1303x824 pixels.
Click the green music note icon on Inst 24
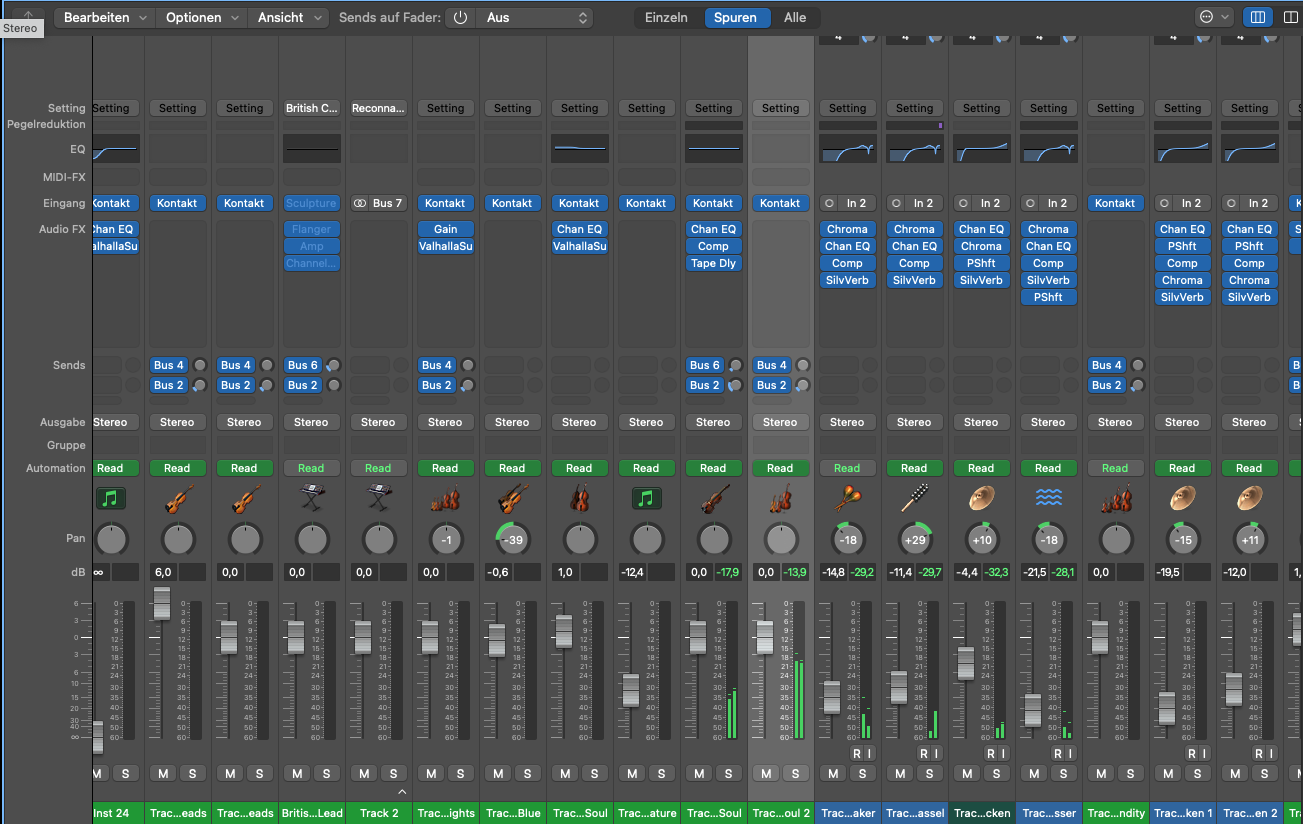point(110,498)
